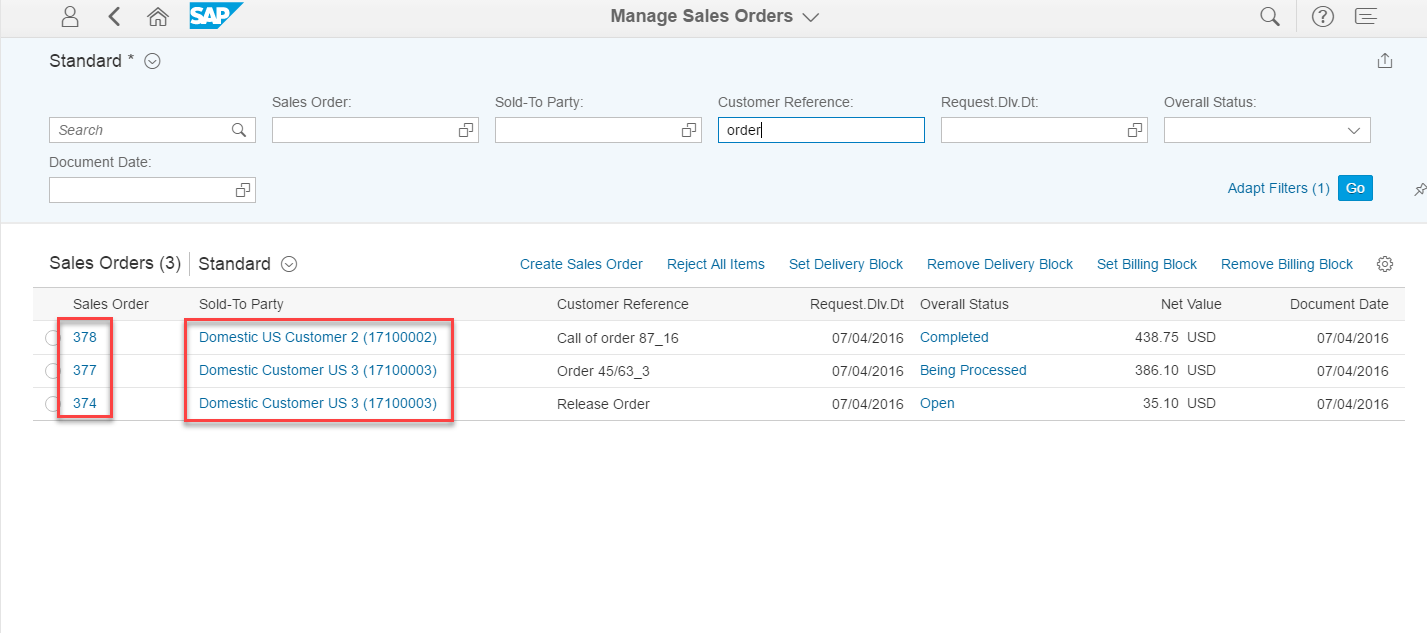Open Domestic Customer US 3 link for order 377
Image resolution: width=1427 pixels, height=633 pixels.
pyautogui.click(x=318, y=370)
